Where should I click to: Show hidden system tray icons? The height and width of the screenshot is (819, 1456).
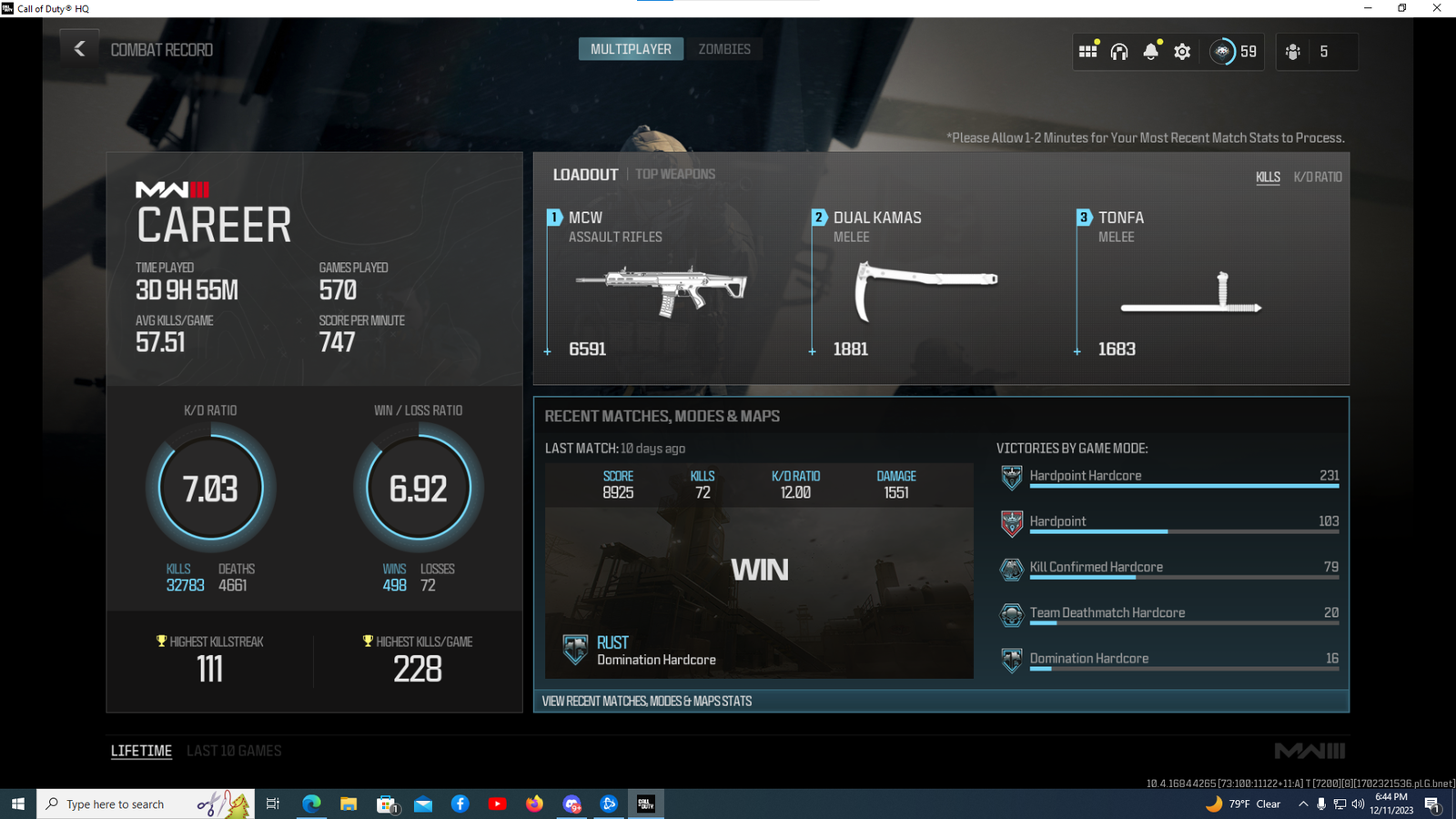tap(1303, 804)
